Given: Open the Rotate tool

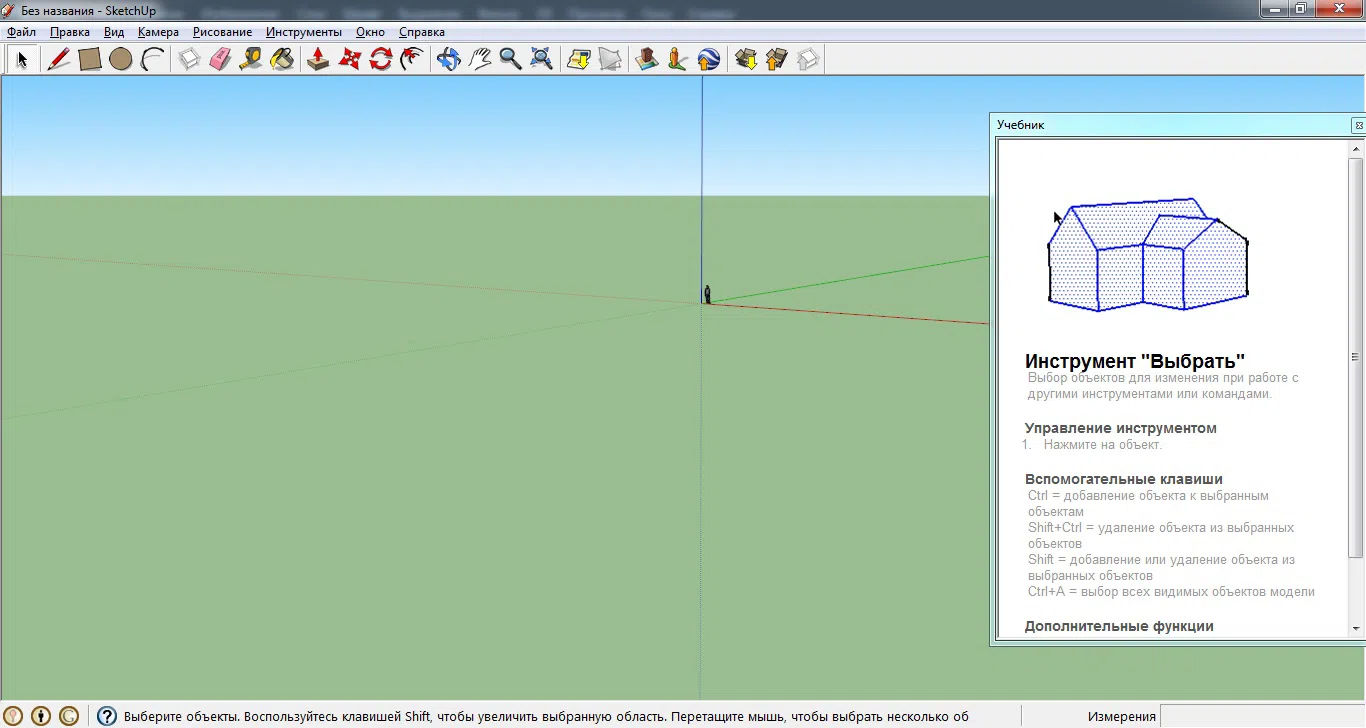Looking at the screenshot, I should point(380,59).
